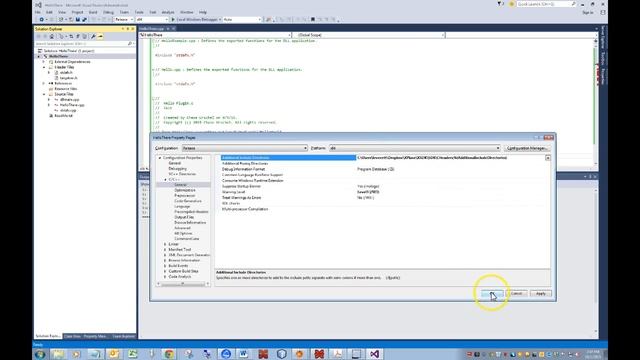The width and height of the screenshot is (640, 360).
Task: Open the Solution Configurations dropdown showing Release
Action: 124,20
